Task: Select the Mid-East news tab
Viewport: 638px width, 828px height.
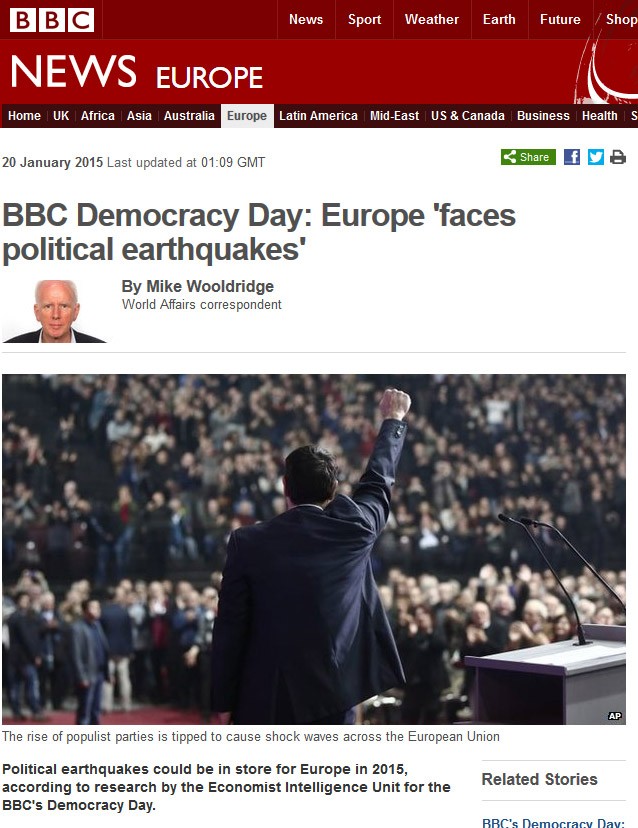Action: pyautogui.click(x=395, y=116)
